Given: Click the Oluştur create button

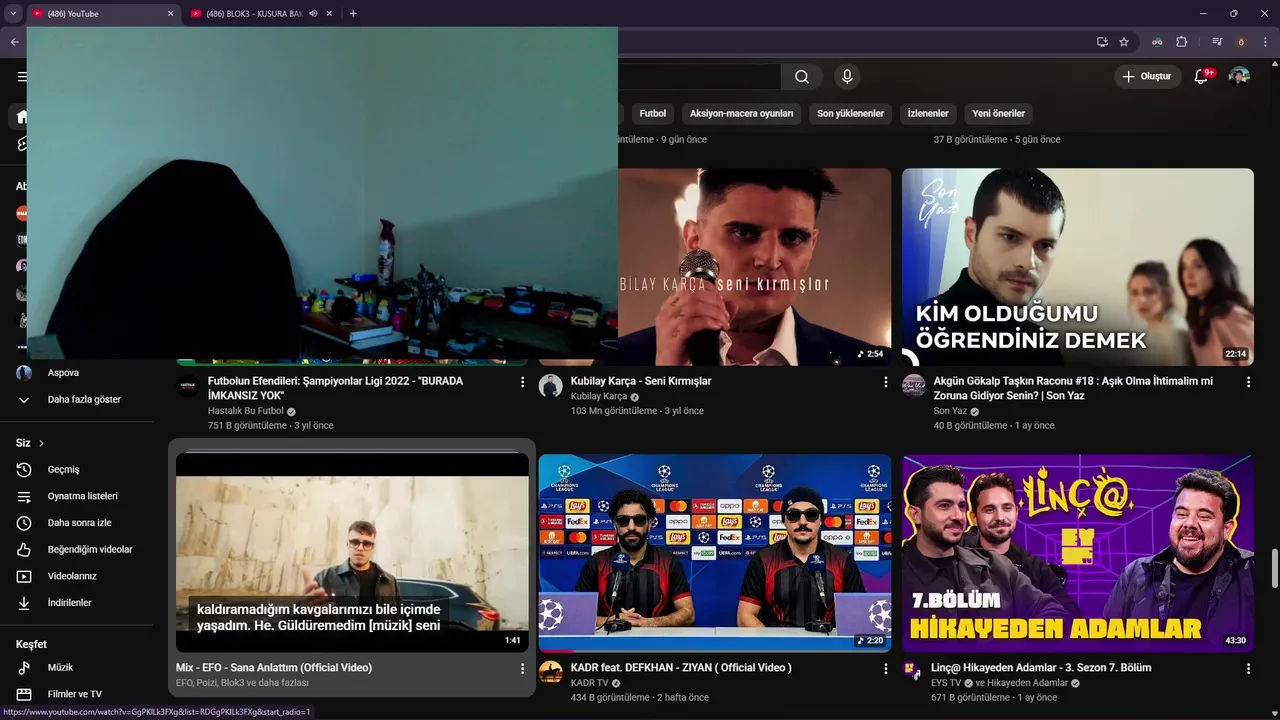Looking at the screenshot, I should (1147, 77).
